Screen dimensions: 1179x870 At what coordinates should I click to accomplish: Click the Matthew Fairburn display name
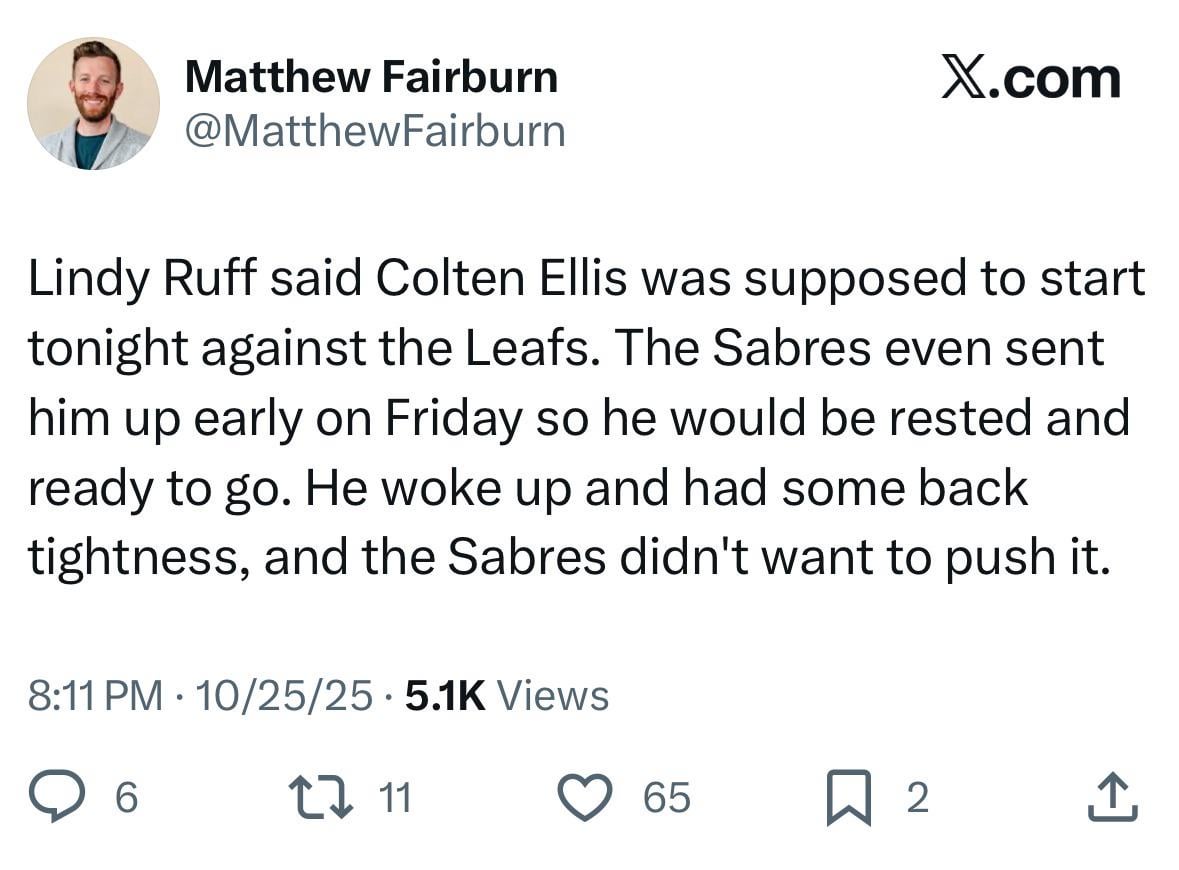(371, 77)
